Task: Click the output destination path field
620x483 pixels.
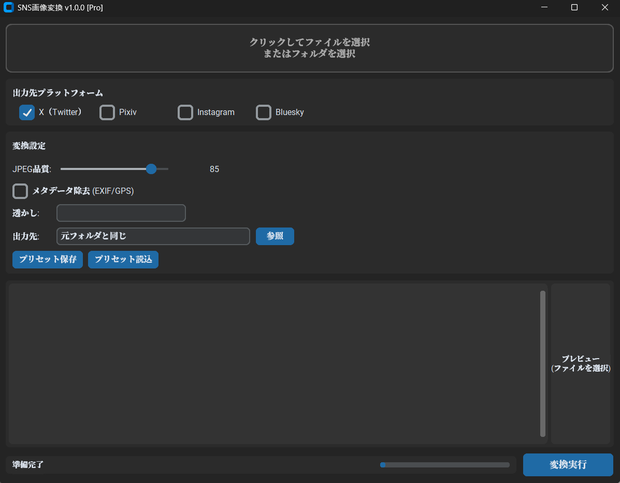Action: (x=153, y=236)
